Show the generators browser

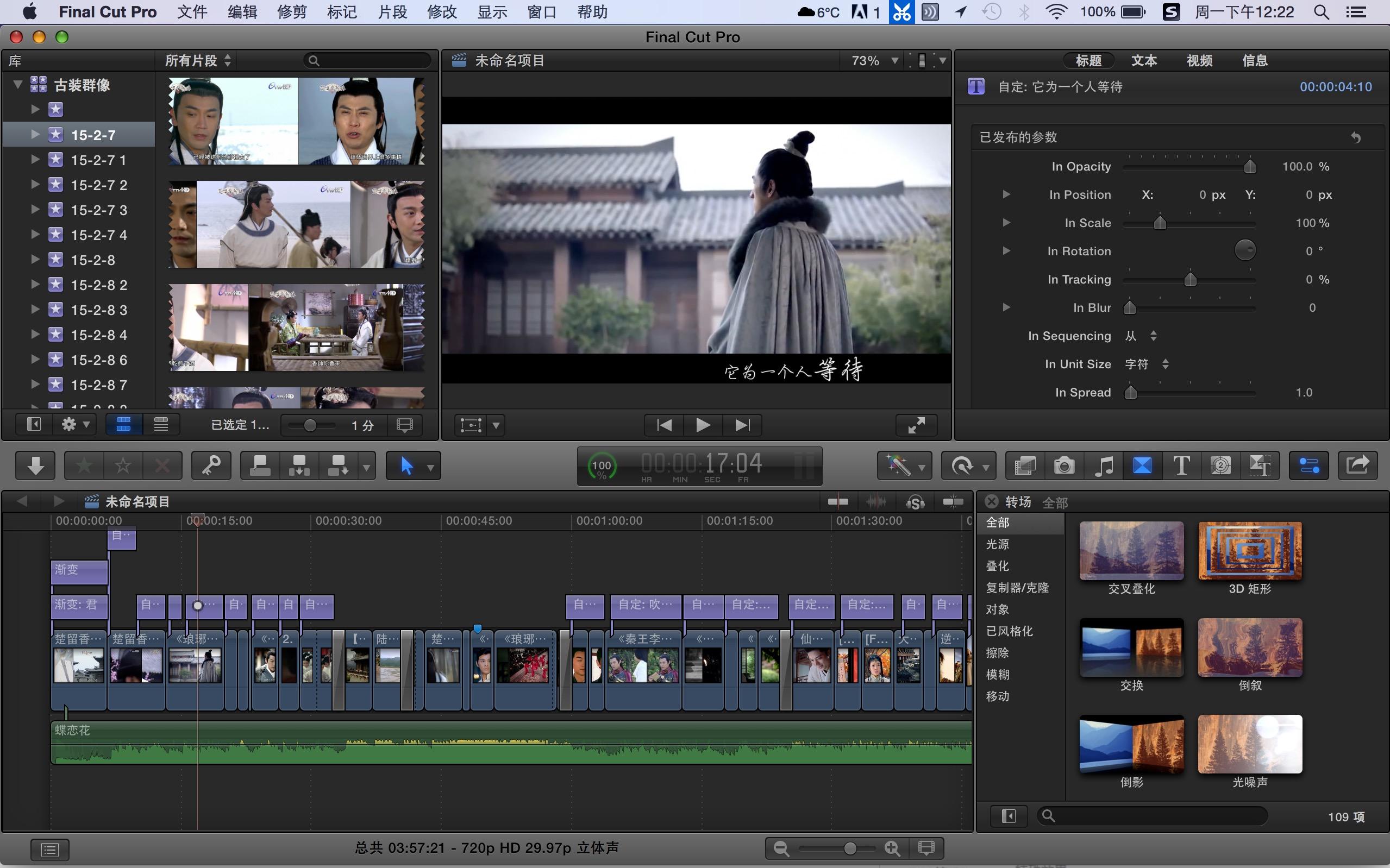click(1220, 466)
